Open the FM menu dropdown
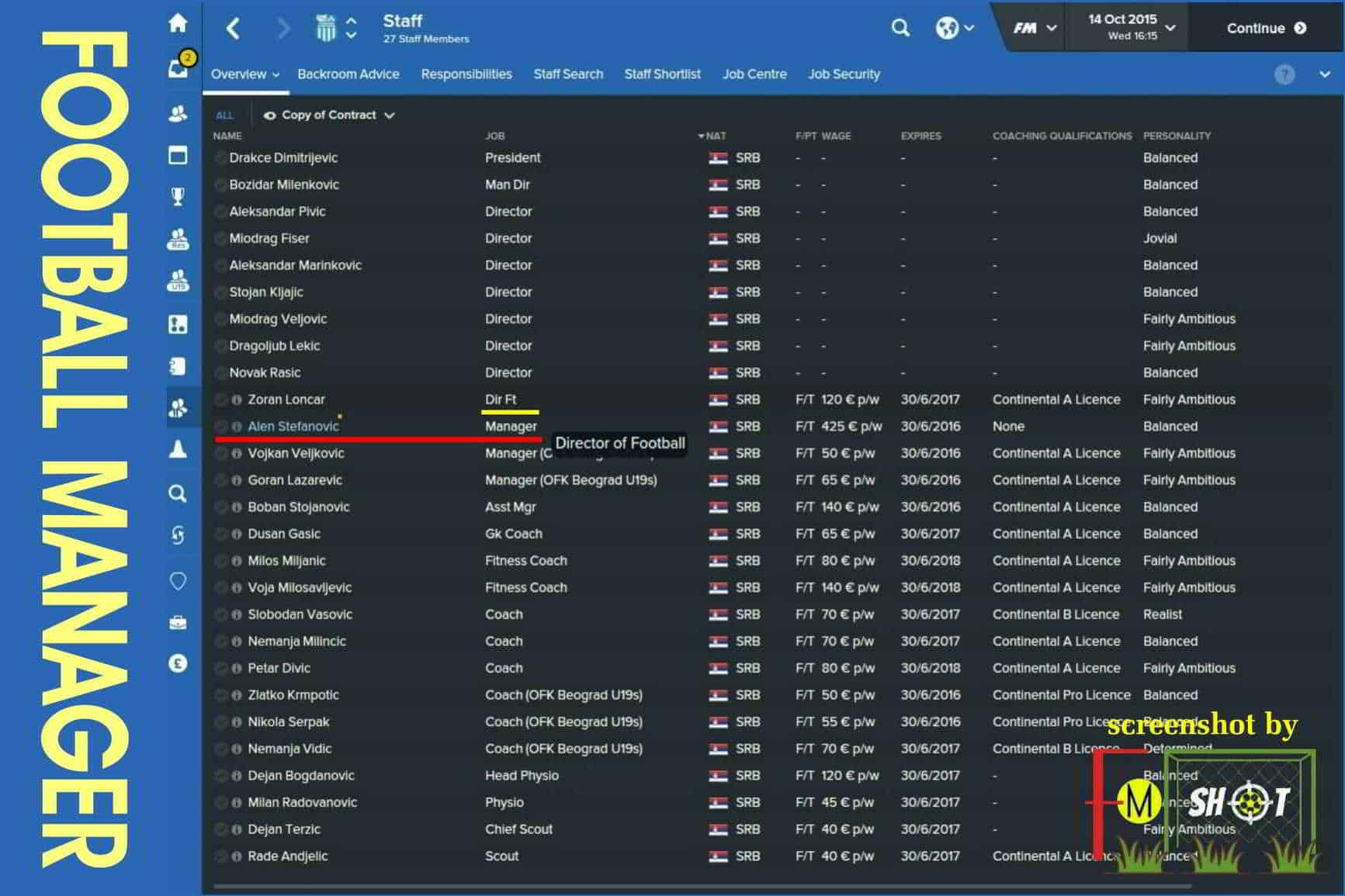 point(1035,29)
